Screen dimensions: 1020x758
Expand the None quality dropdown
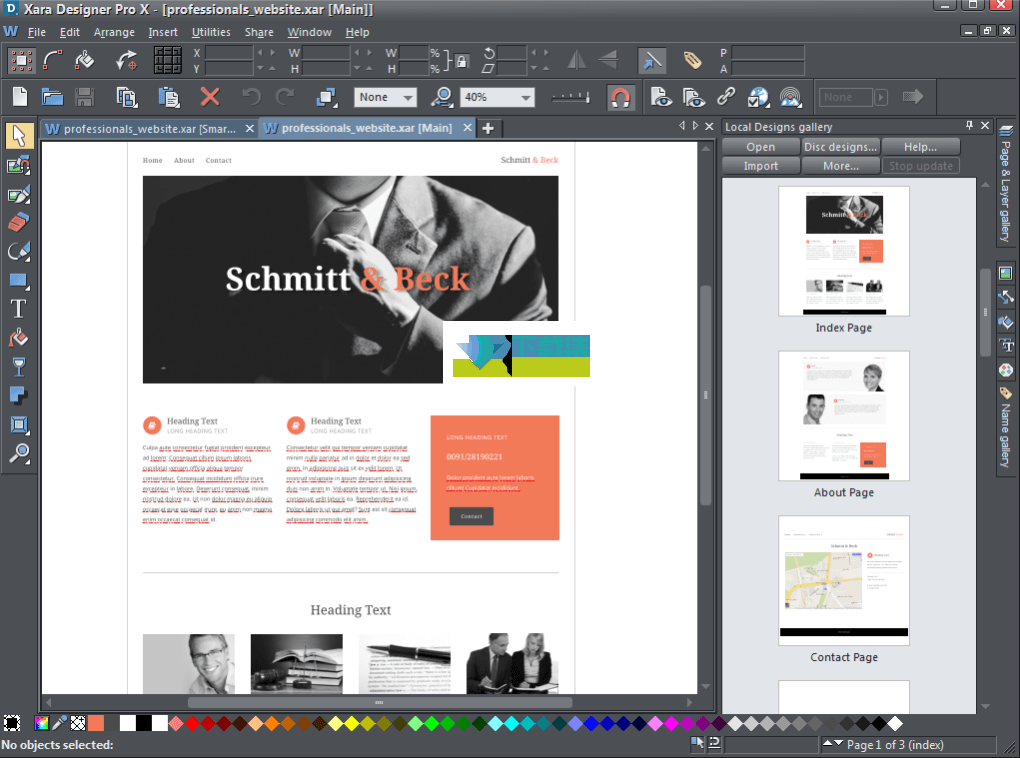click(x=408, y=97)
